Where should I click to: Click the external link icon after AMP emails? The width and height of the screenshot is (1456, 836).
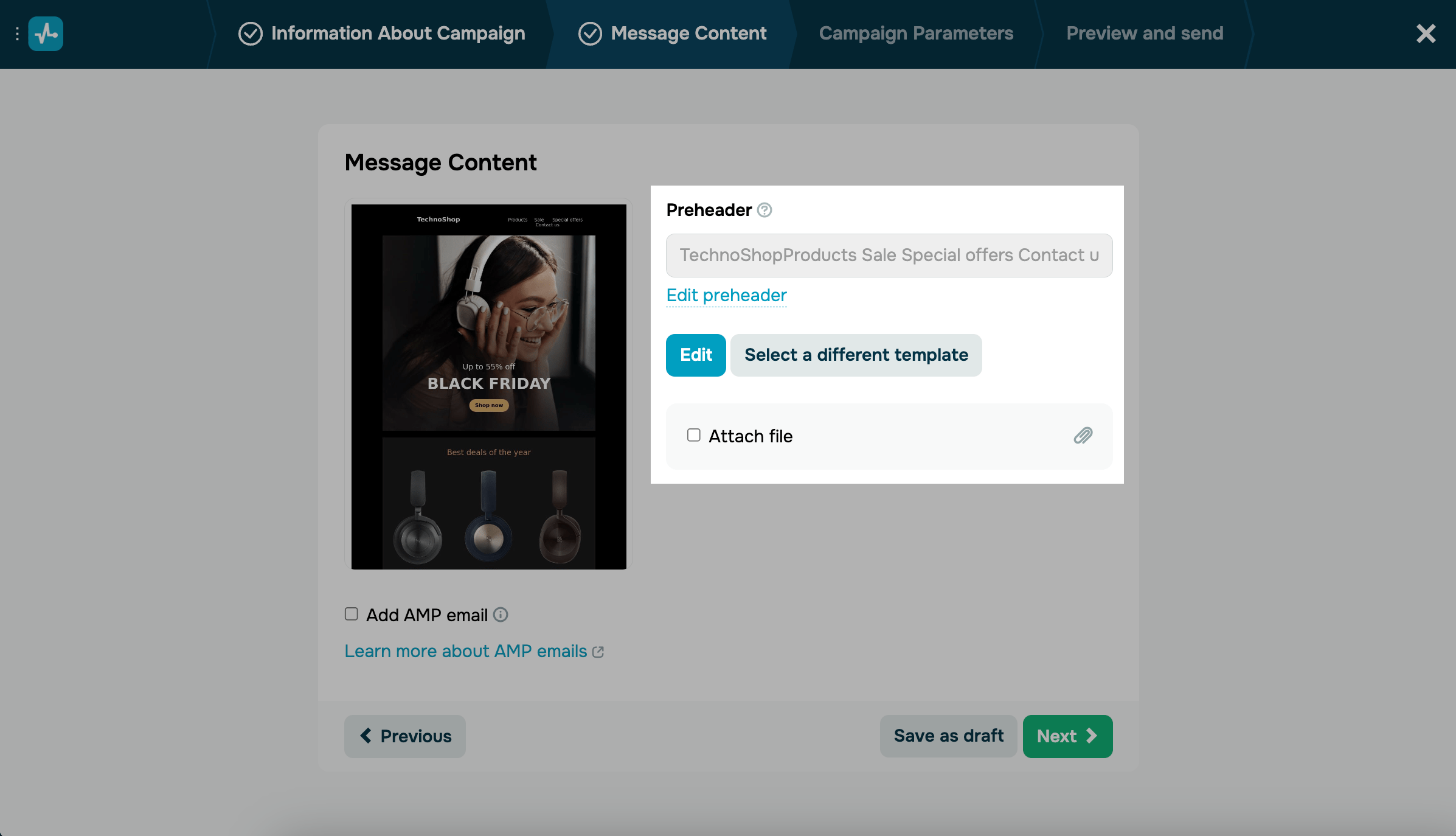pyautogui.click(x=598, y=652)
